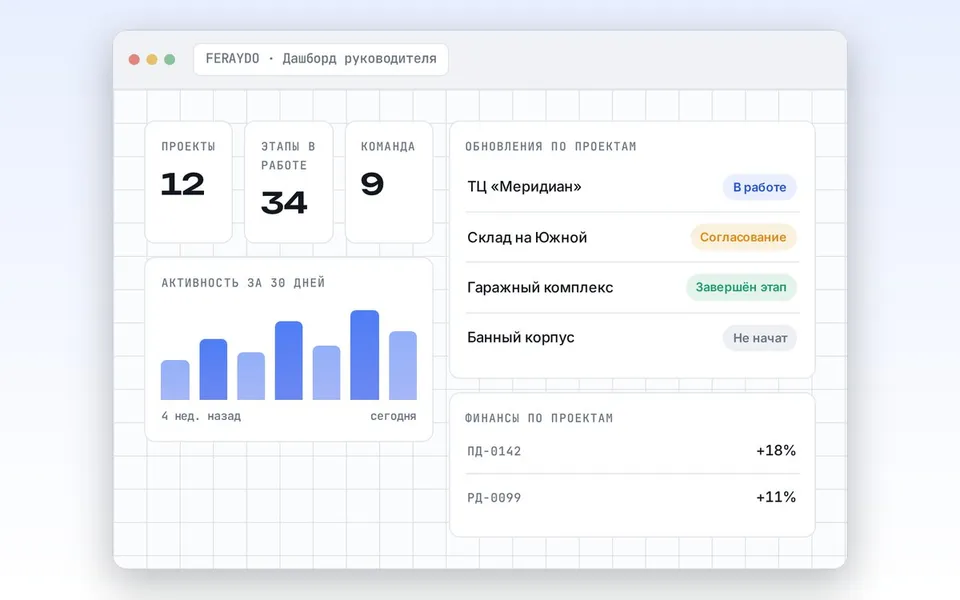Open the Этапы в работе card showing 34
The height and width of the screenshot is (600, 960).
pyautogui.click(x=289, y=182)
